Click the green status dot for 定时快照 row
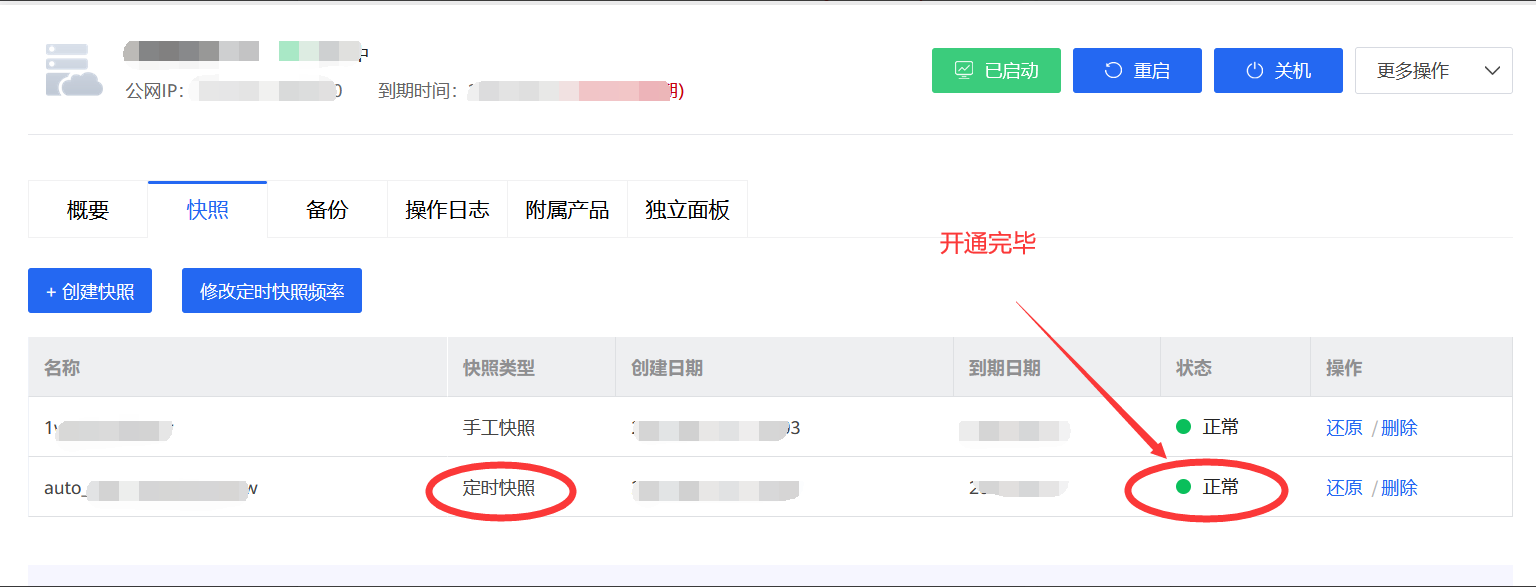 pyautogui.click(x=1184, y=487)
